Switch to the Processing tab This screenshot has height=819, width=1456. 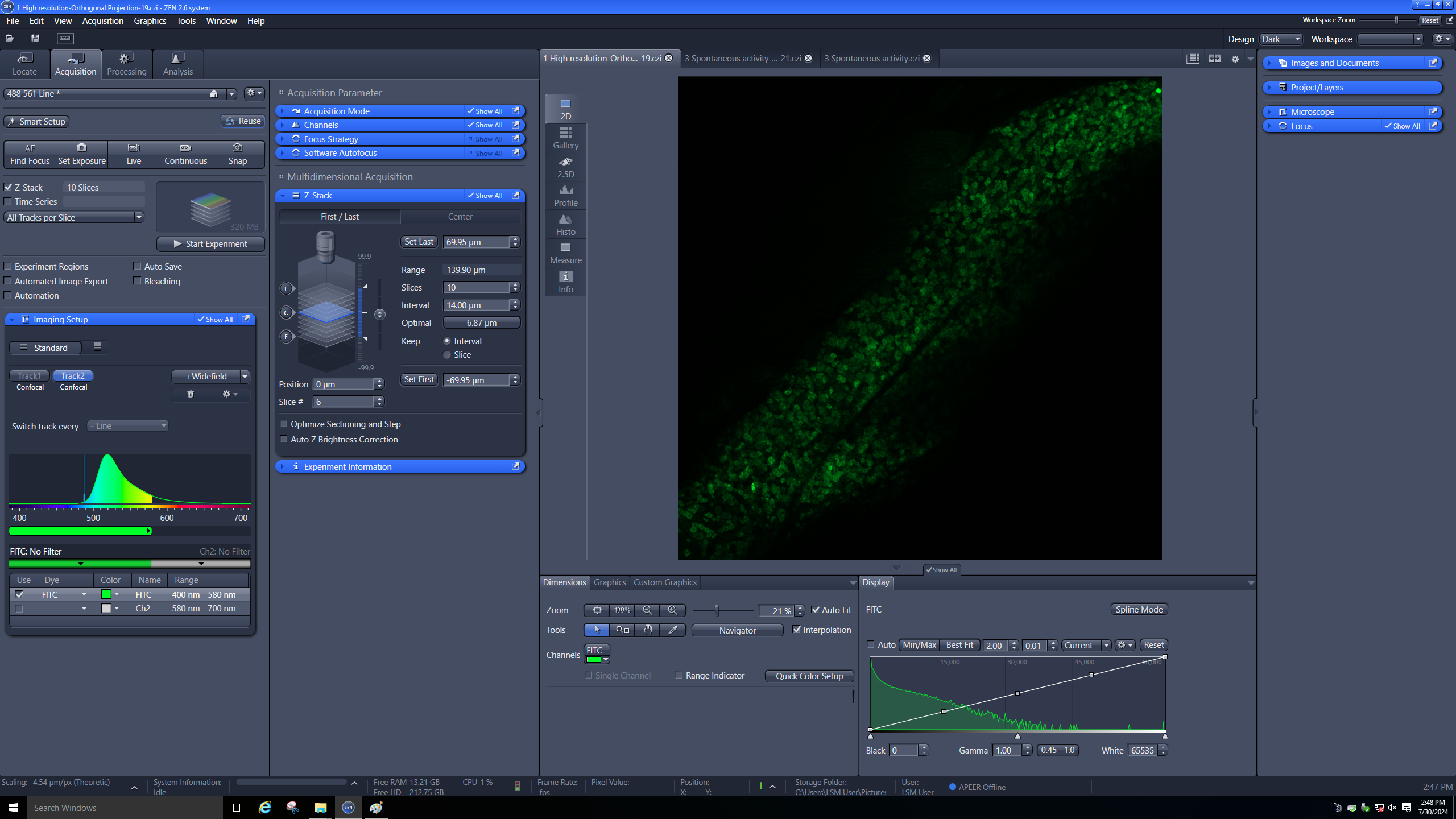(x=126, y=64)
